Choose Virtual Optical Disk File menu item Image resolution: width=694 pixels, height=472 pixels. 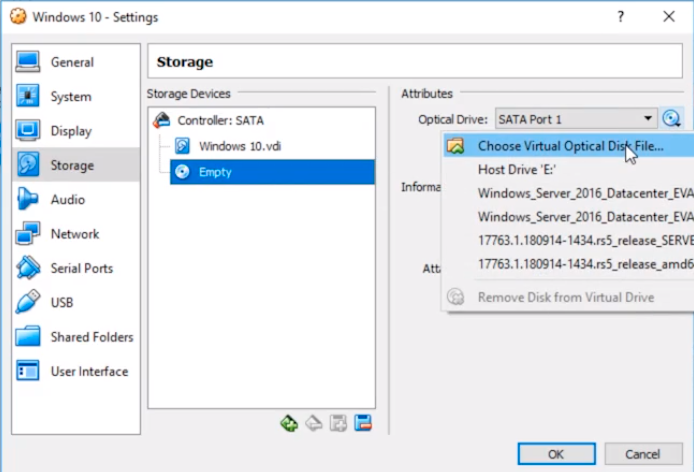pos(569,146)
